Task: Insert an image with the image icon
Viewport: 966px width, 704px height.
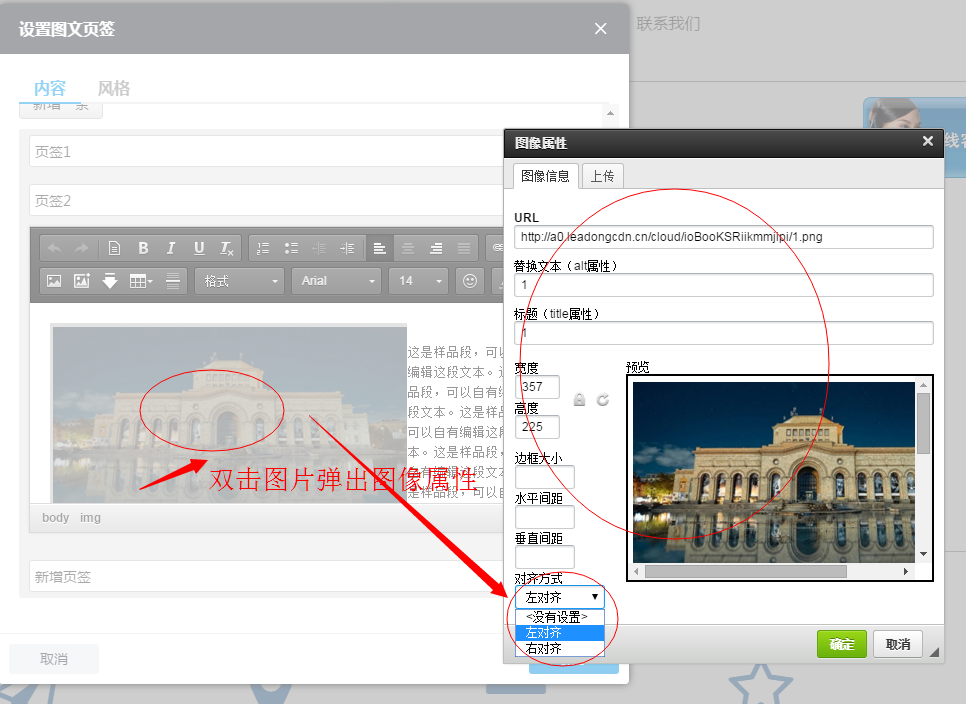Action: (54, 280)
